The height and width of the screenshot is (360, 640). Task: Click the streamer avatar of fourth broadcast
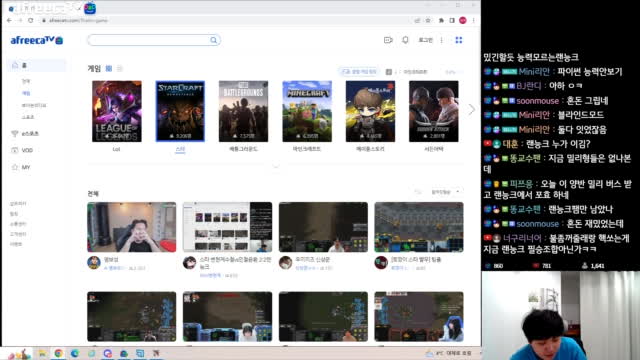click(381, 262)
